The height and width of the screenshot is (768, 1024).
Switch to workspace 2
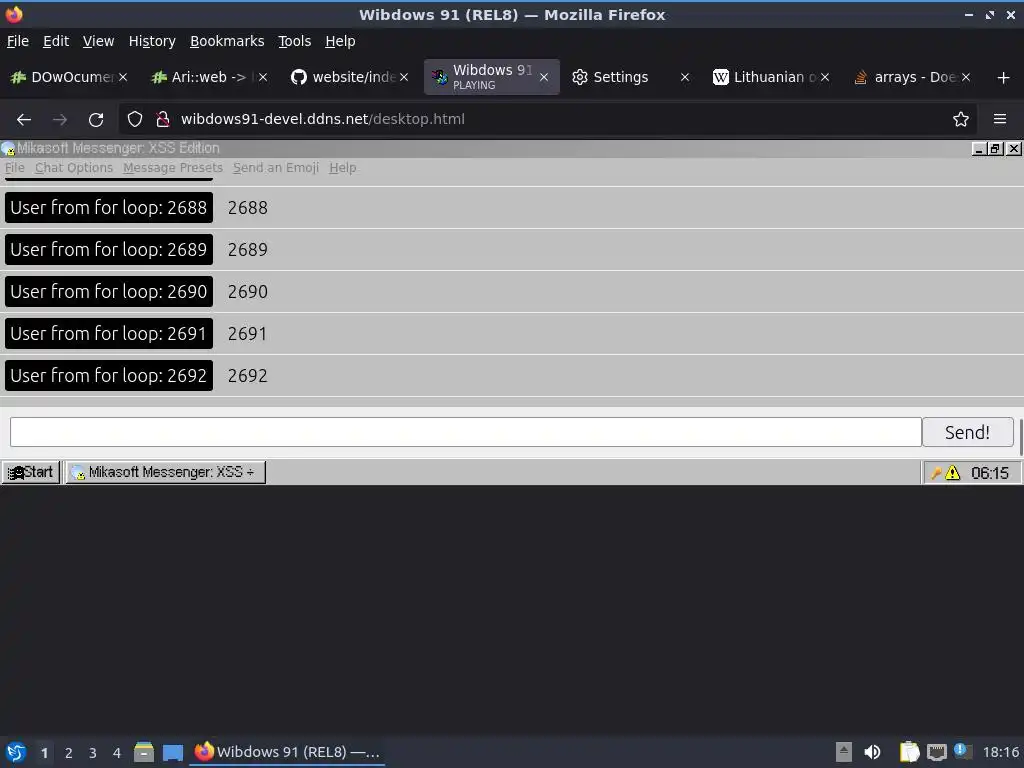click(69, 753)
